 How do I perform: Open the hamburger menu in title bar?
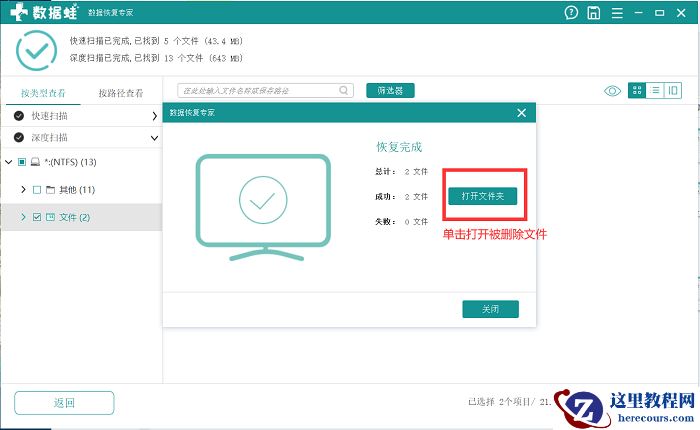(x=617, y=13)
